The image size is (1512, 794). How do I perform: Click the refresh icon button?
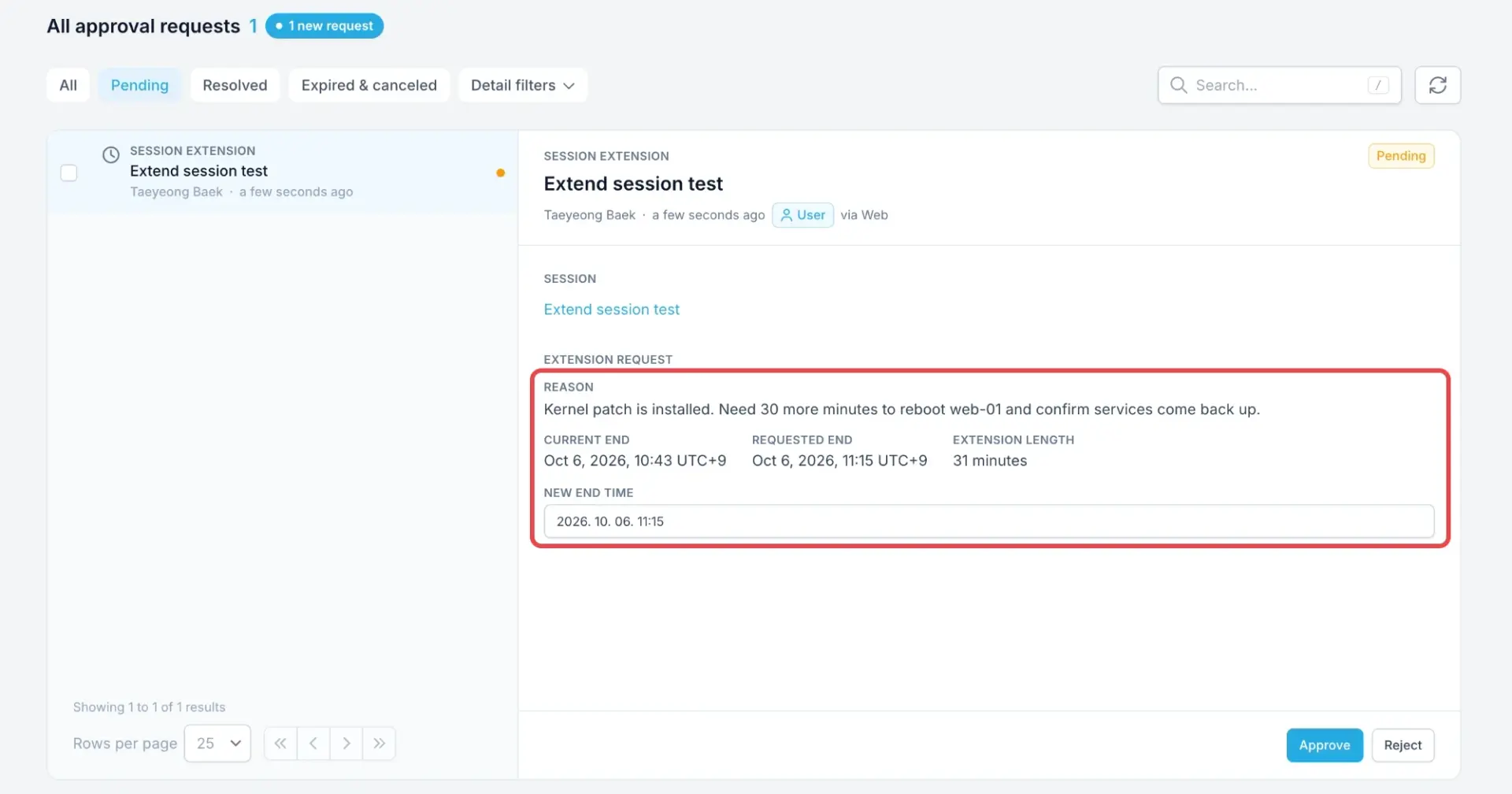[1437, 85]
